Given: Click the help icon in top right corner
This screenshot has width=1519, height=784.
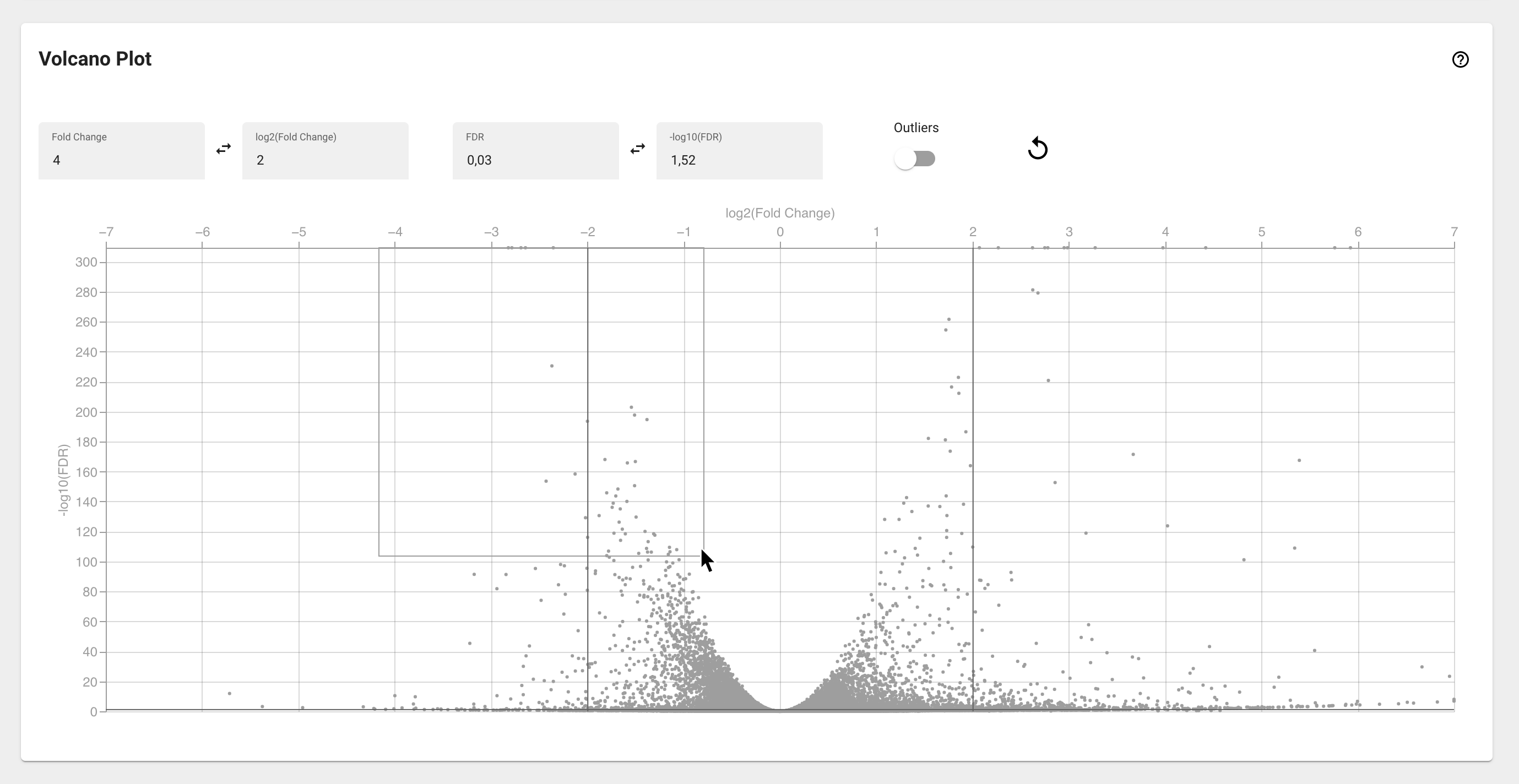Looking at the screenshot, I should pyautogui.click(x=1460, y=59).
